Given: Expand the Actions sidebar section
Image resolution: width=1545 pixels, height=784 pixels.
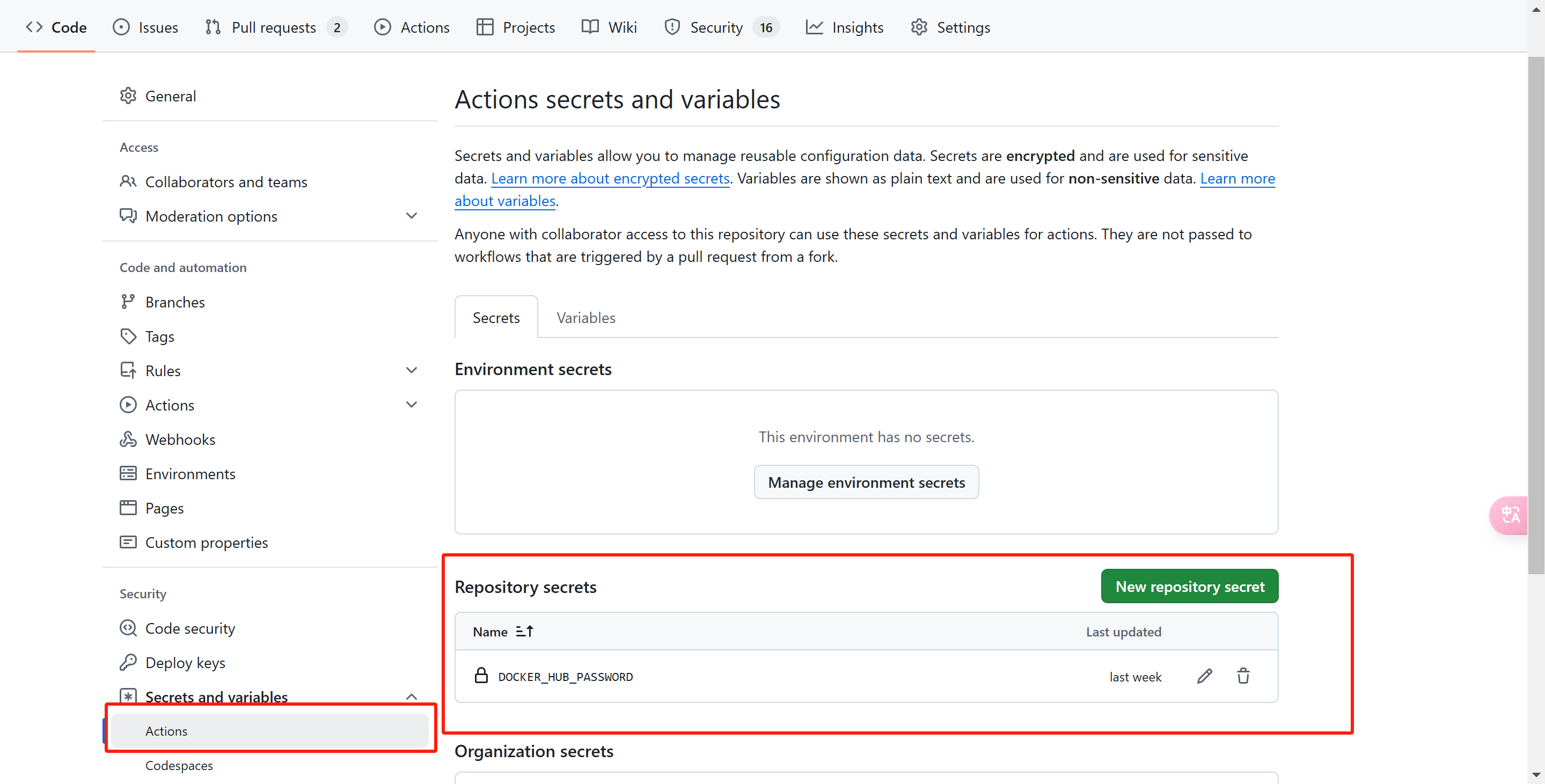Looking at the screenshot, I should [x=412, y=404].
